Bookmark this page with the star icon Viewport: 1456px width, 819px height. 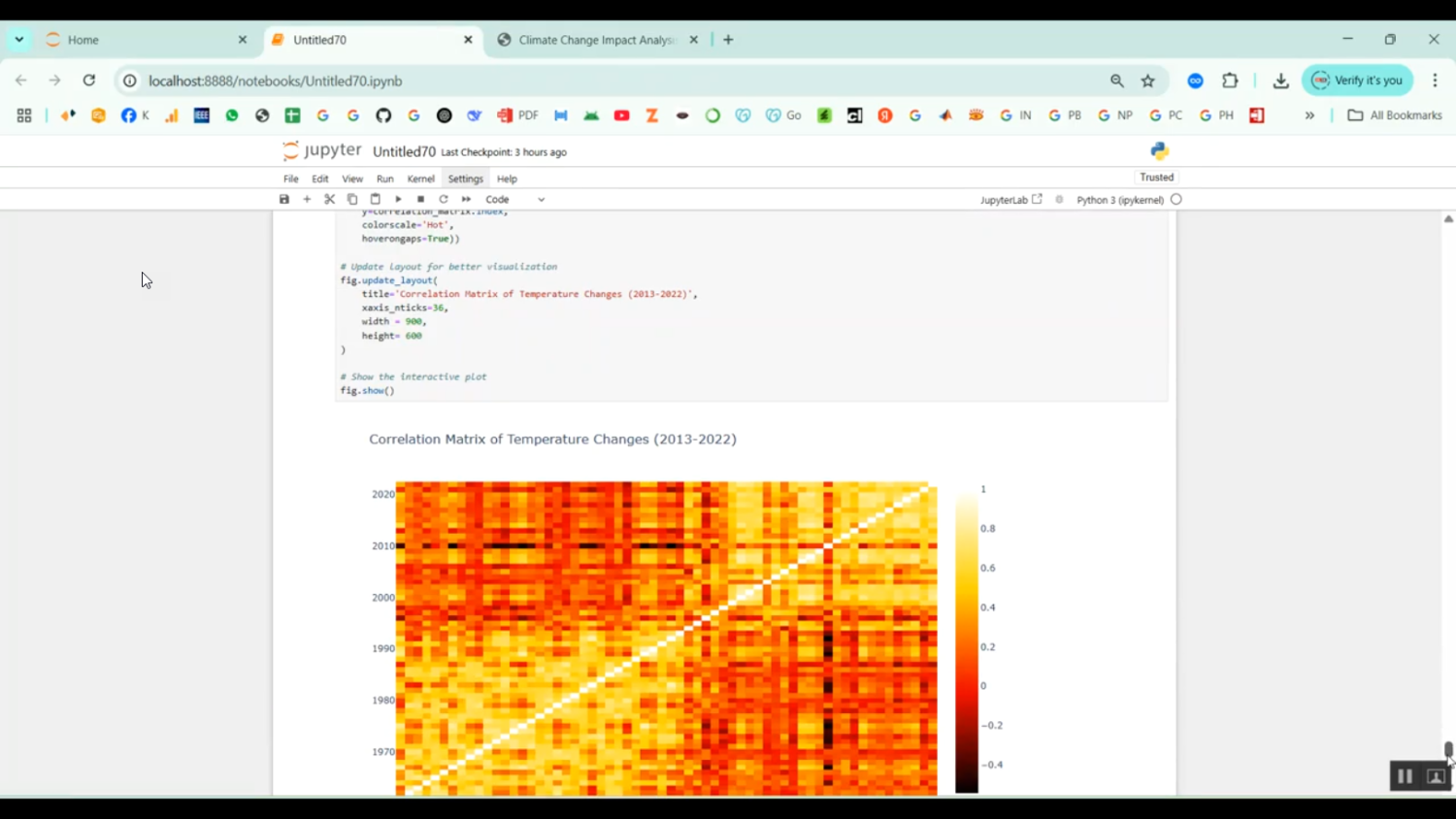pyautogui.click(x=1146, y=81)
